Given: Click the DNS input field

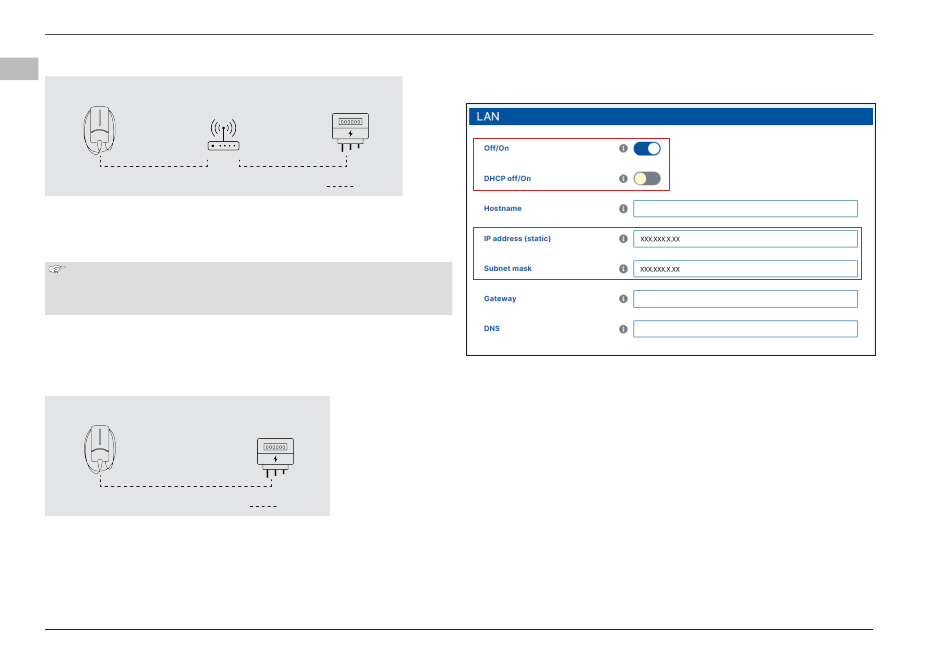Looking at the screenshot, I should point(745,329).
